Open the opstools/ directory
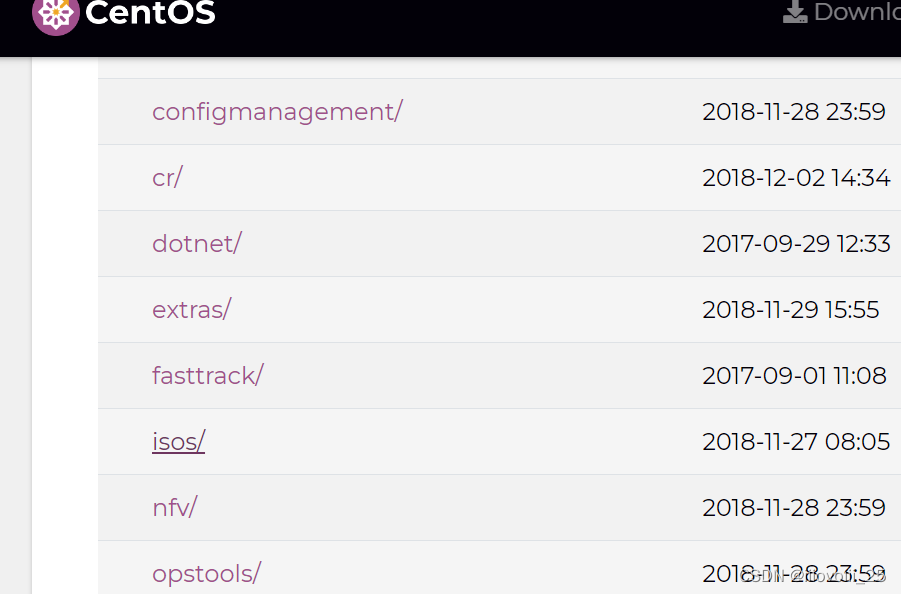Viewport: 901px width, 594px height. click(x=206, y=573)
